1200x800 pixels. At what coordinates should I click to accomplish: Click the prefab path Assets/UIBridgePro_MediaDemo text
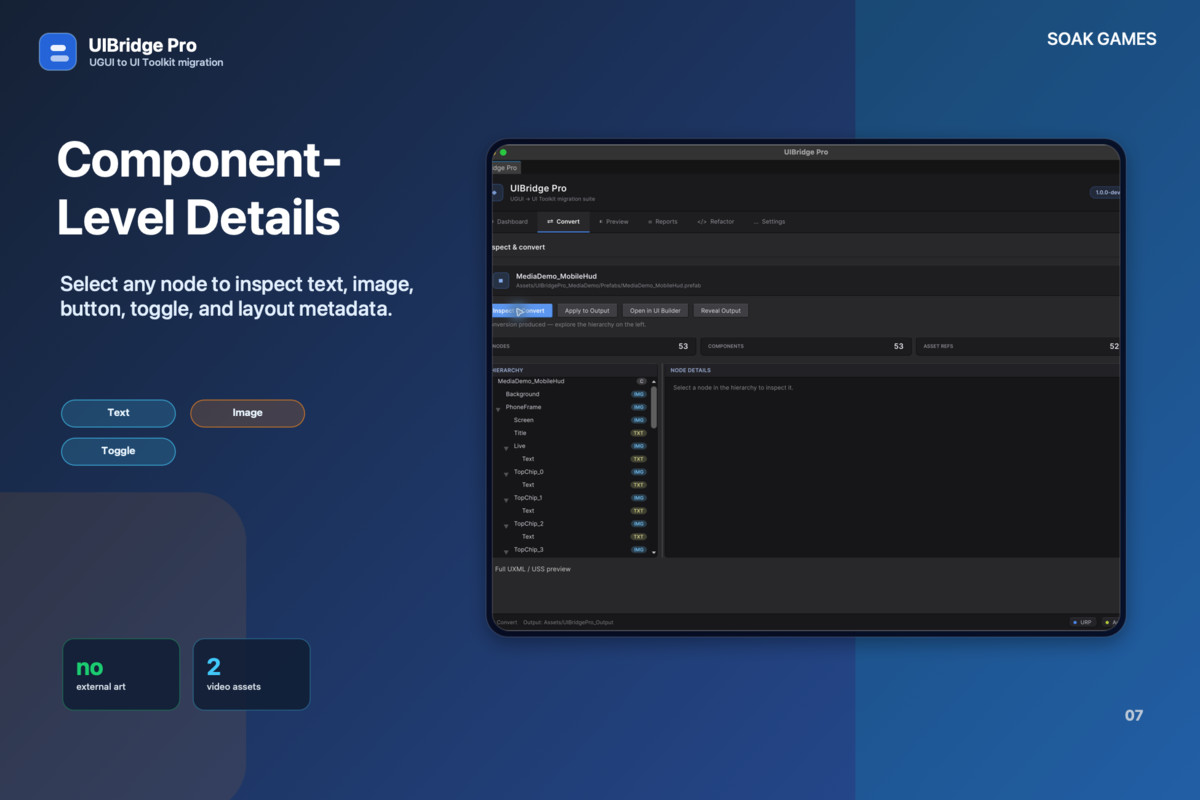tap(608, 285)
